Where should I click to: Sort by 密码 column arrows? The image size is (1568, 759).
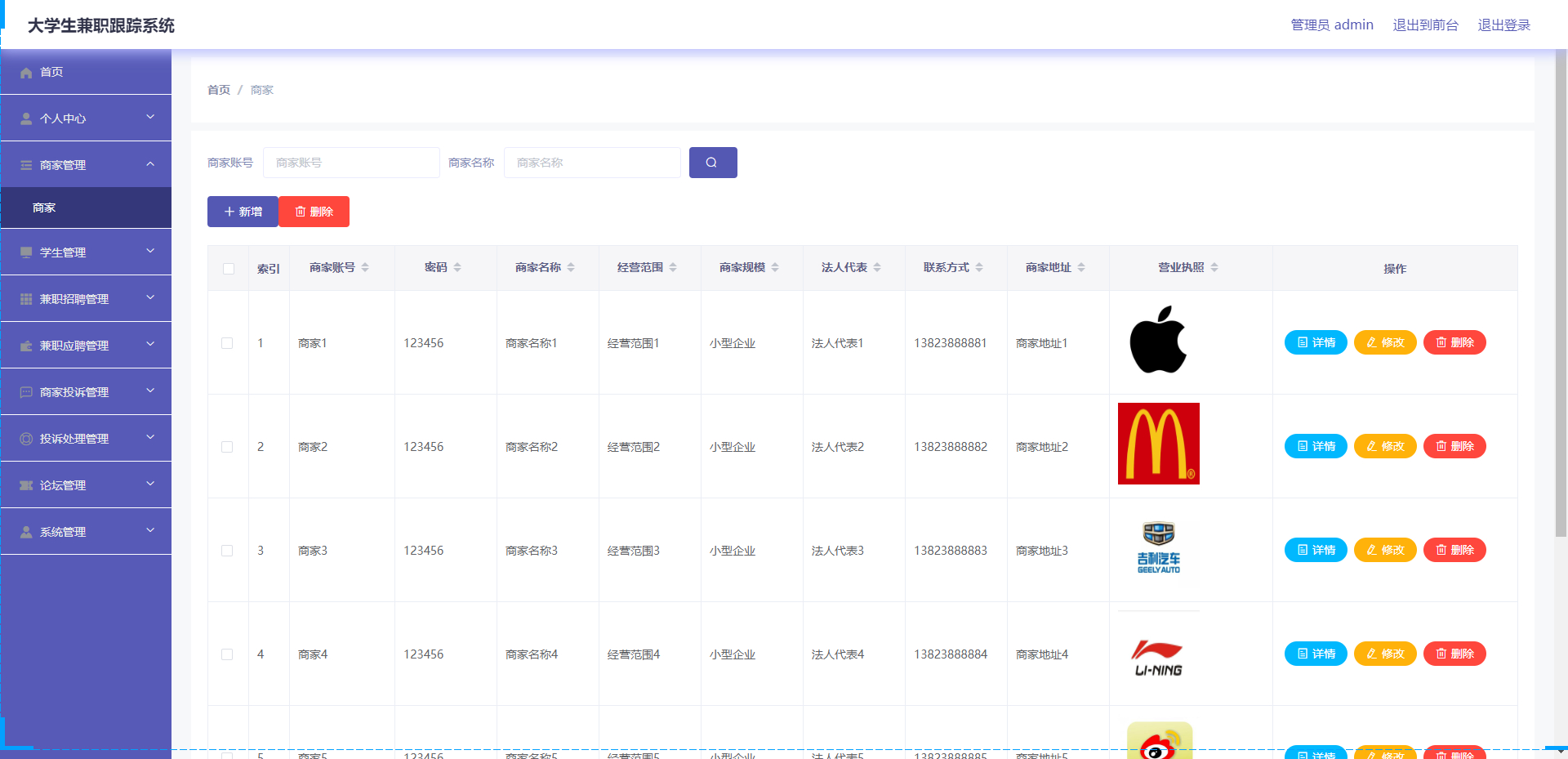(457, 268)
